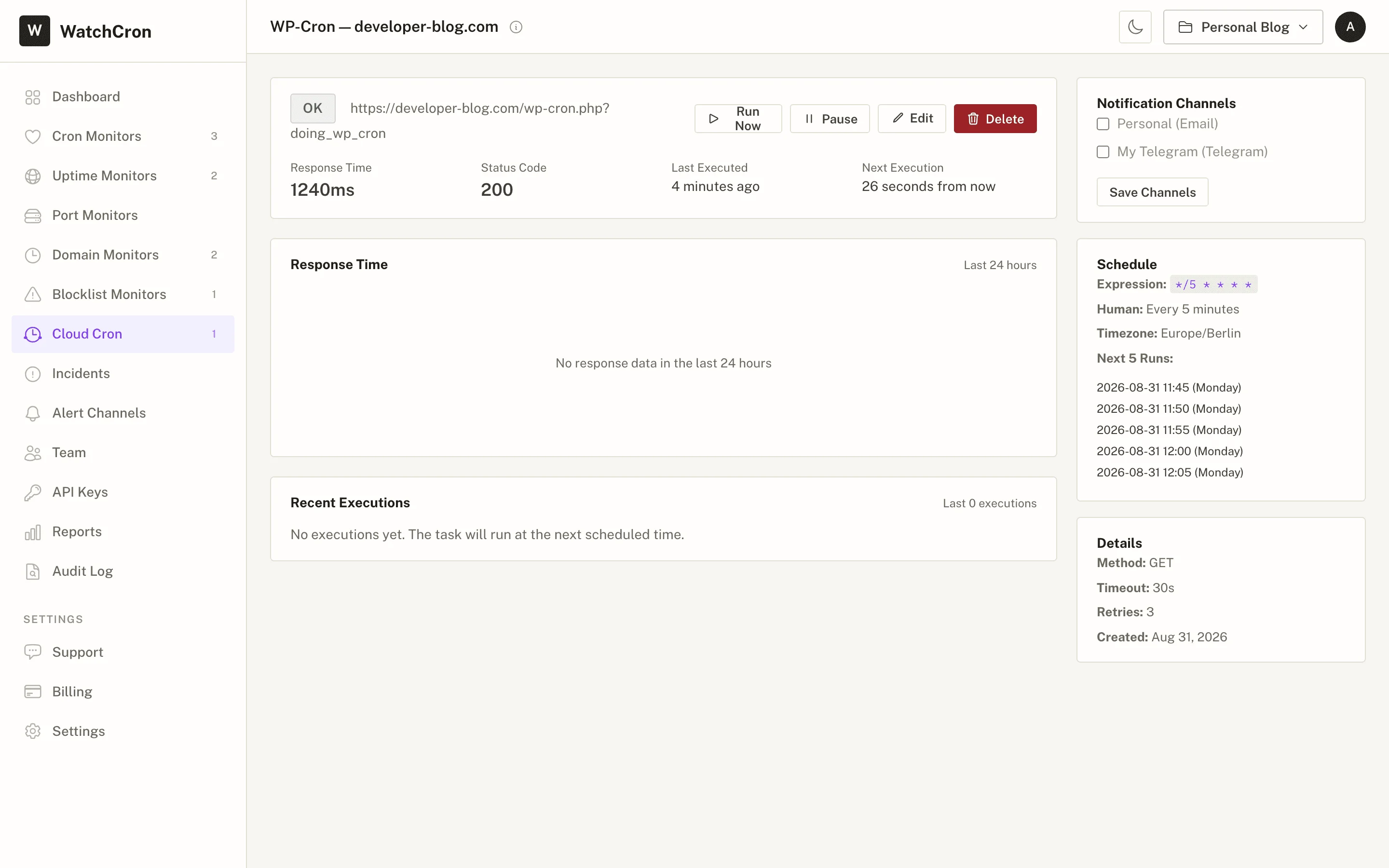Viewport: 1389px width, 868px height.
Task: Click the Billing credit card icon
Action: (33, 692)
